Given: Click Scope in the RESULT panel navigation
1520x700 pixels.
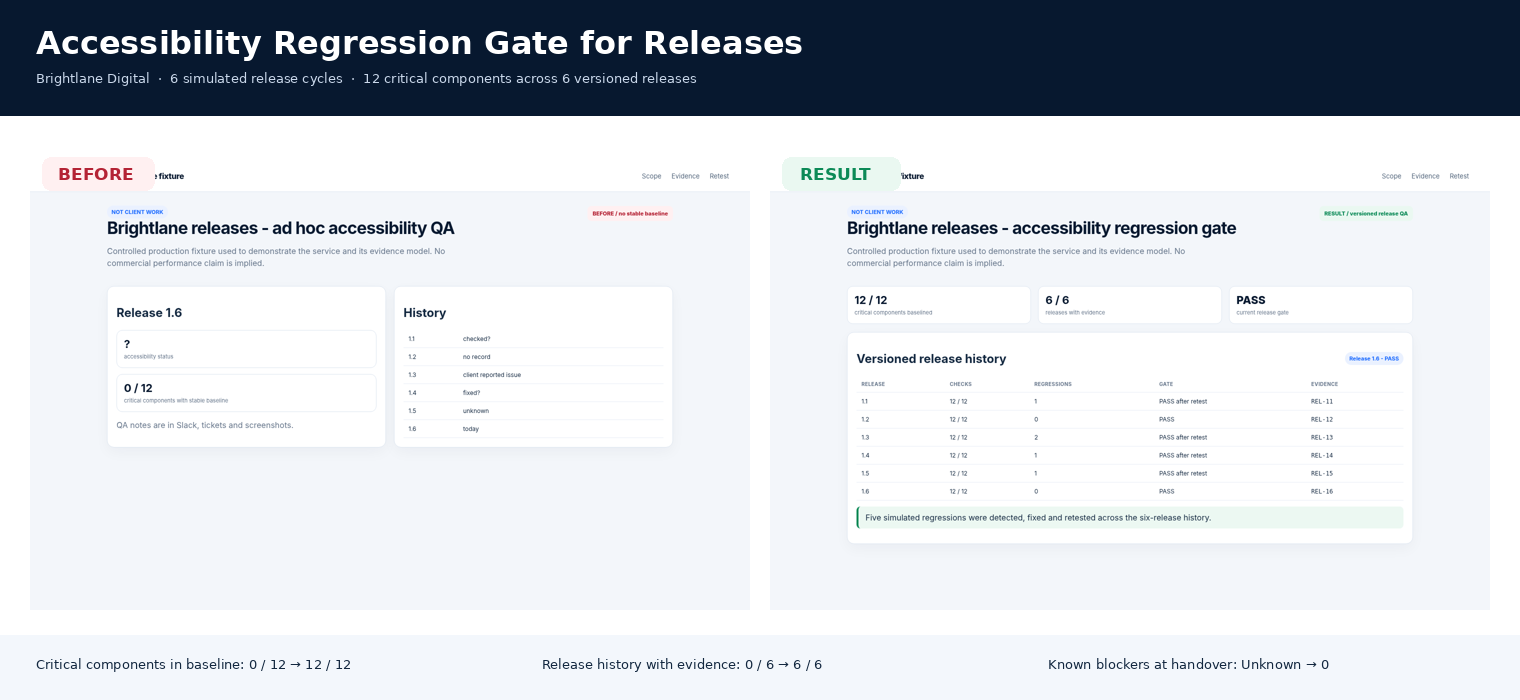Looking at the screenshot, I should [1391, 176].
